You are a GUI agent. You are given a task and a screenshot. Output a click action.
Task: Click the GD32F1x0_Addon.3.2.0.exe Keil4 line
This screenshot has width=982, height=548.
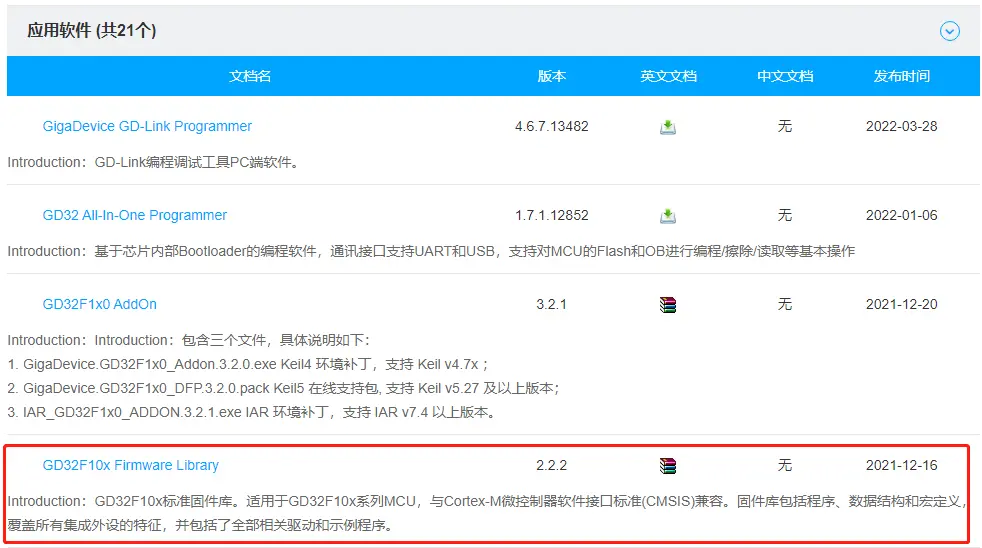tap(248, 364)
